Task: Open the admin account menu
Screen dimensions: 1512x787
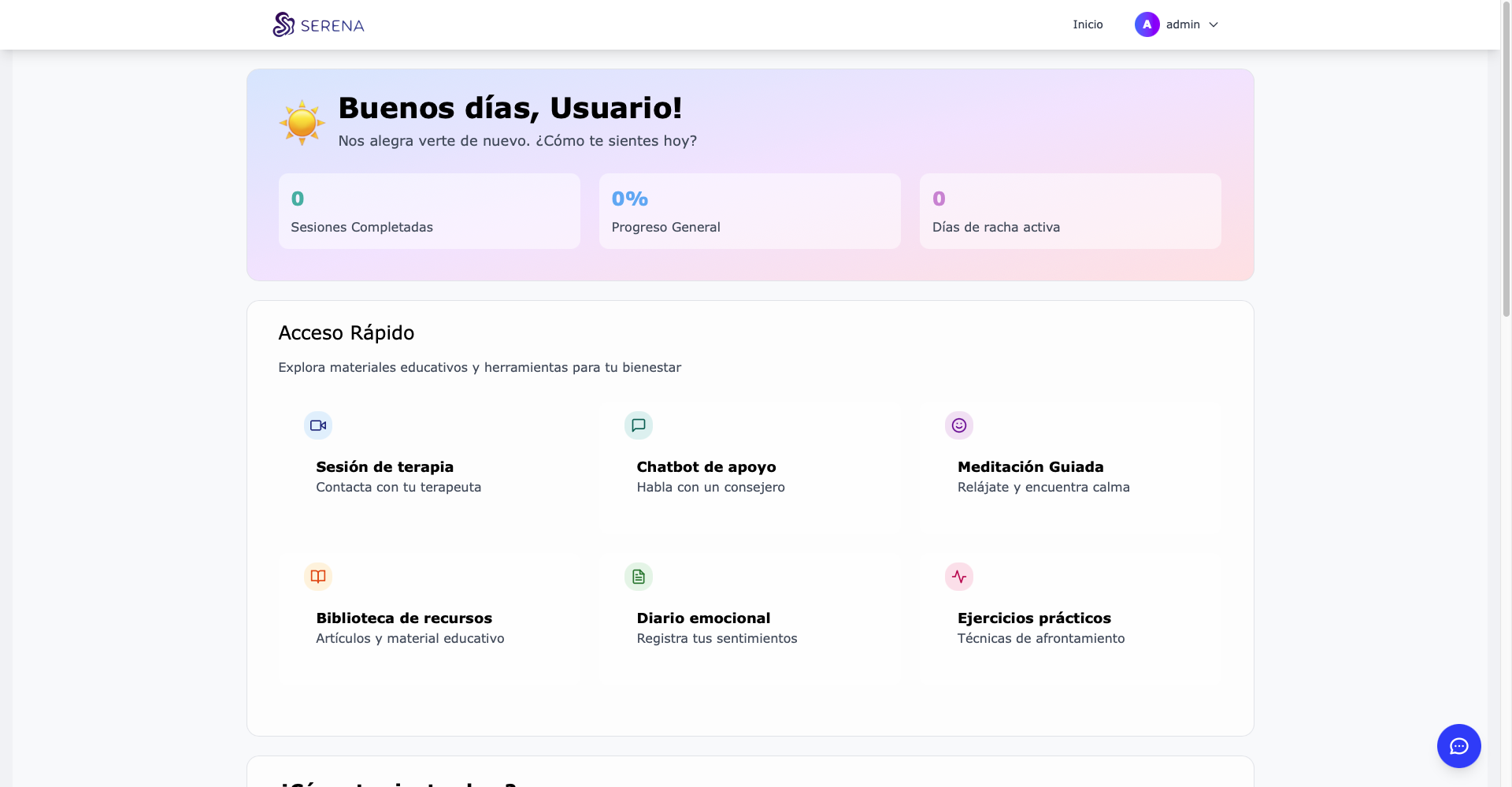Action: tap(1183, 24)
